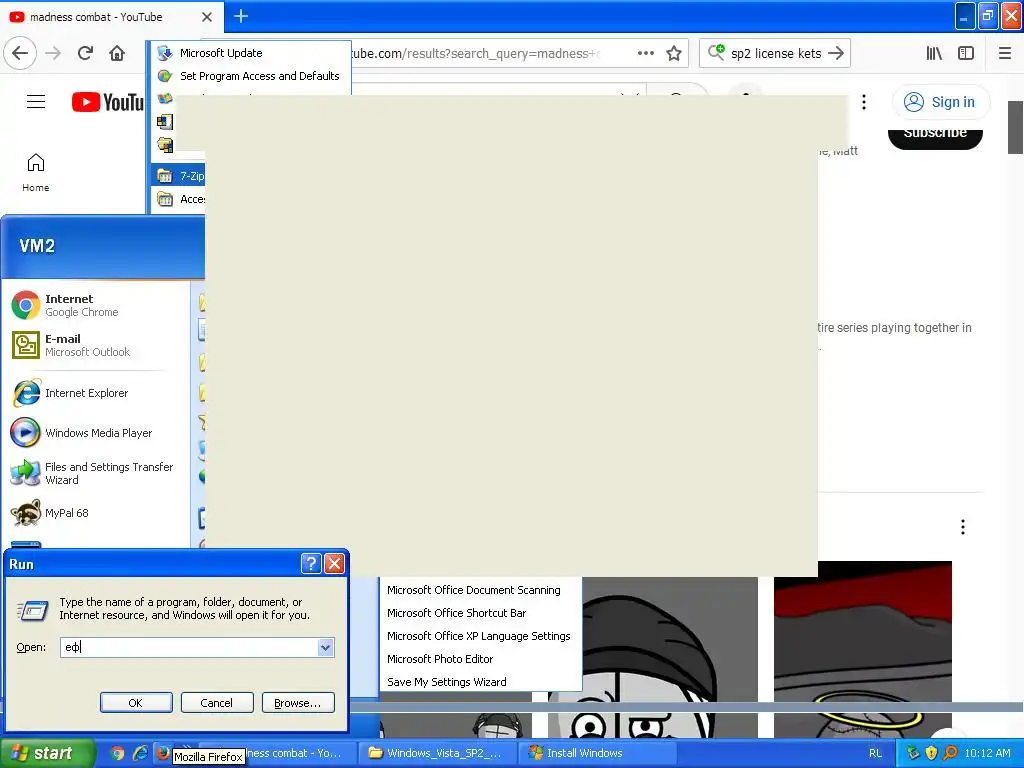Viewport: 1024px width, 768px height.
Task: Close the madness combat YouTube tab
Action: click(x=207, y=17)
